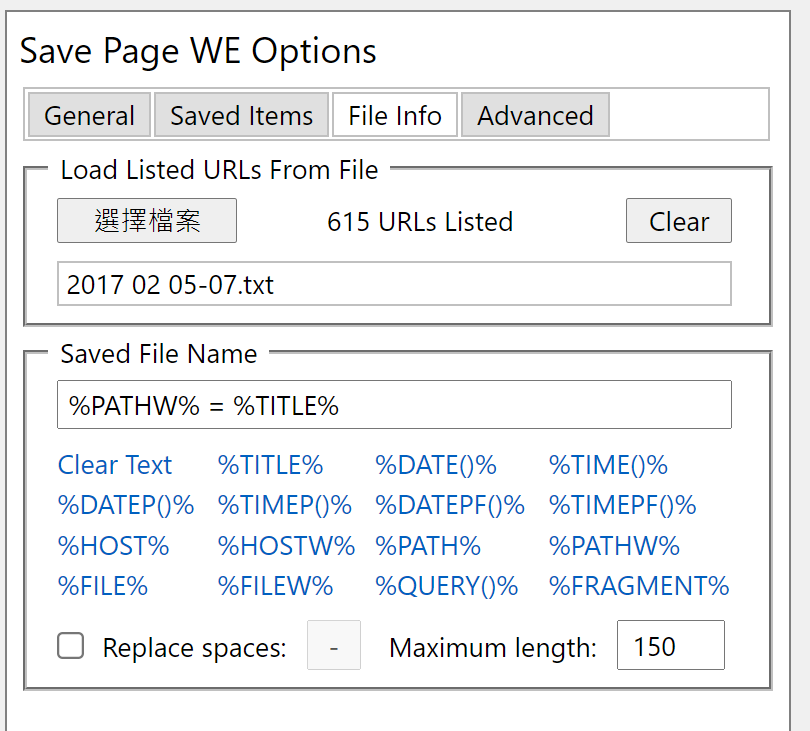Click the saved file name text field
Viewport: 810px width, 731px height.
click(x=394, y=405)
